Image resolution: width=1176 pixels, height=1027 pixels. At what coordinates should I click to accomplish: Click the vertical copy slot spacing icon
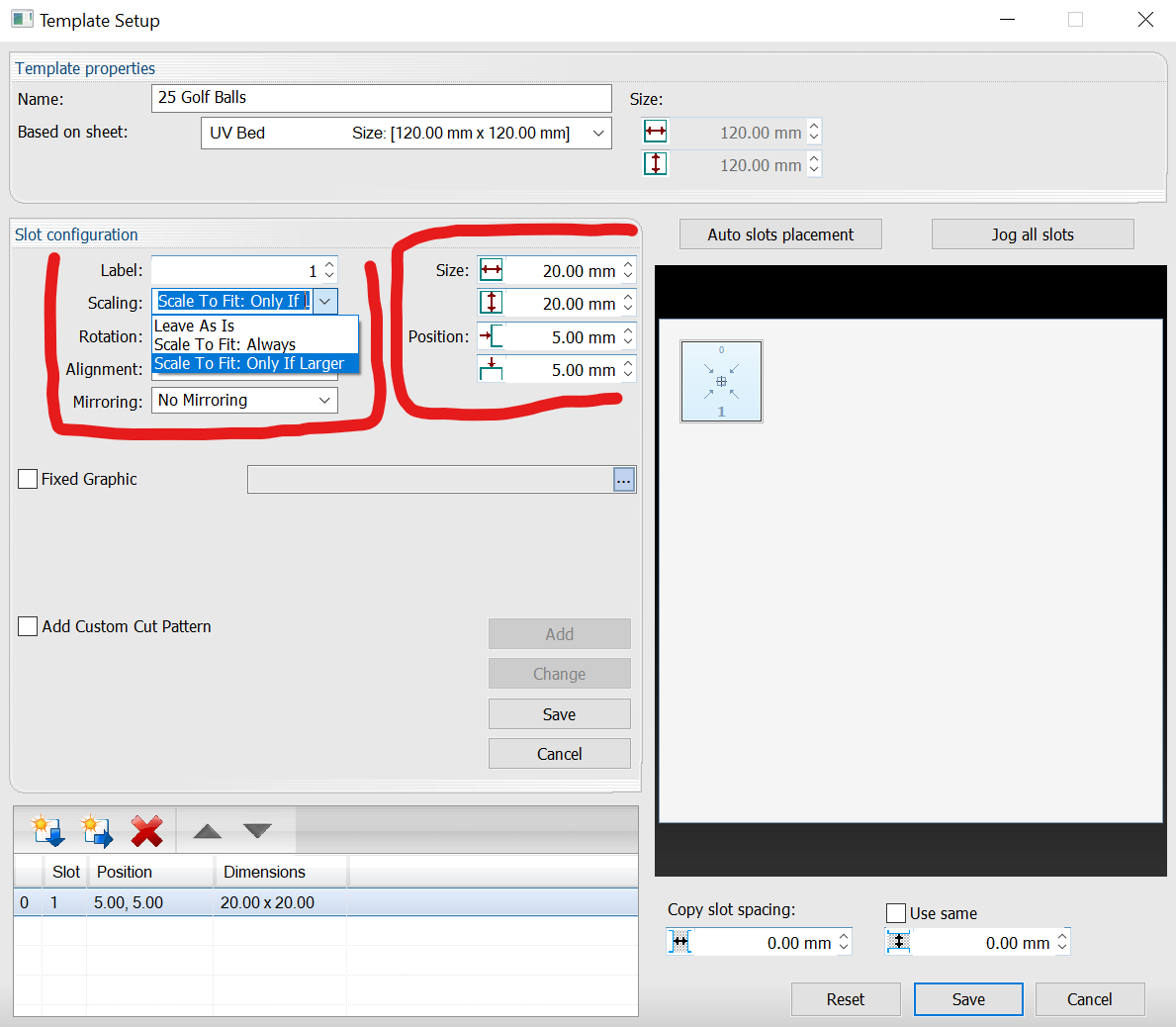pyautogui.click(x=898, y=942)
